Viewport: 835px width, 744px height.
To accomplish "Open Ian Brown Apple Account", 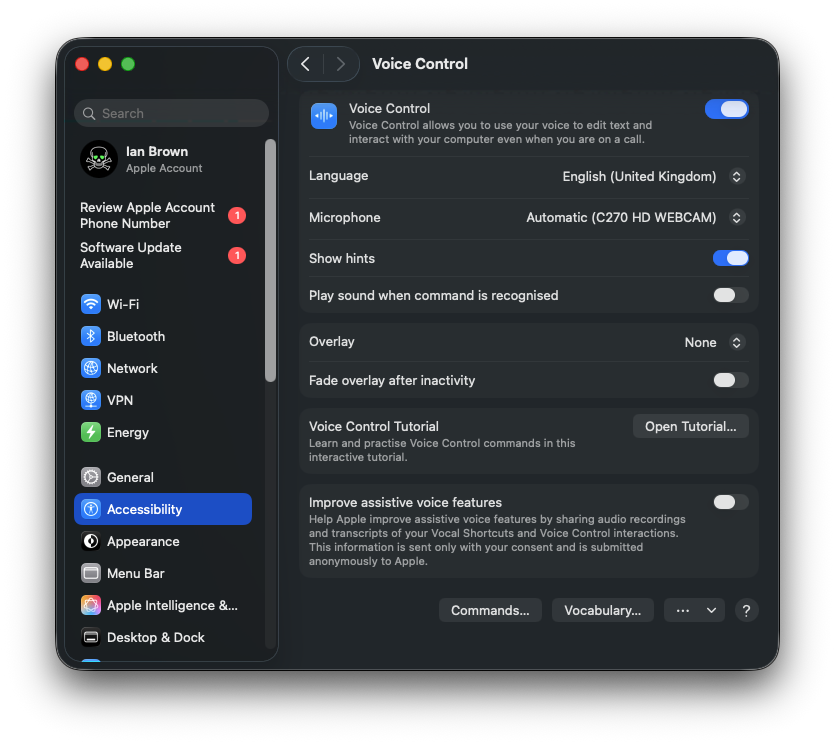I will [x=163, y=159].
